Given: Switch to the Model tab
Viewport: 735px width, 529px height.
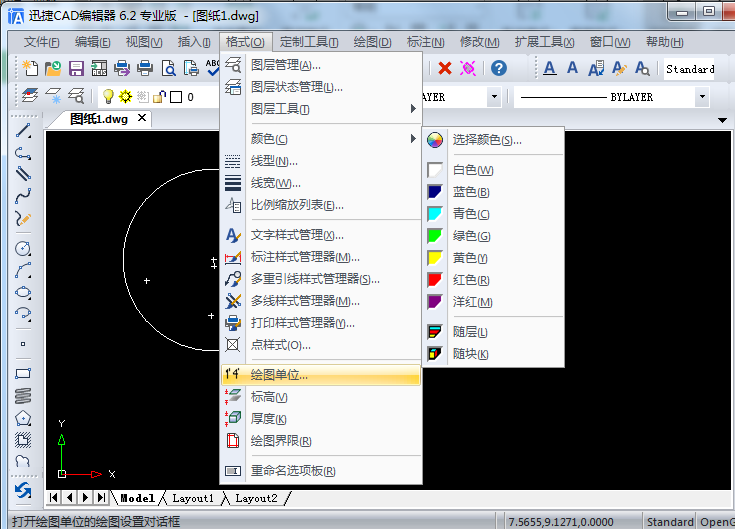Looking at the screenshot, I should click(x=137, y=498).
